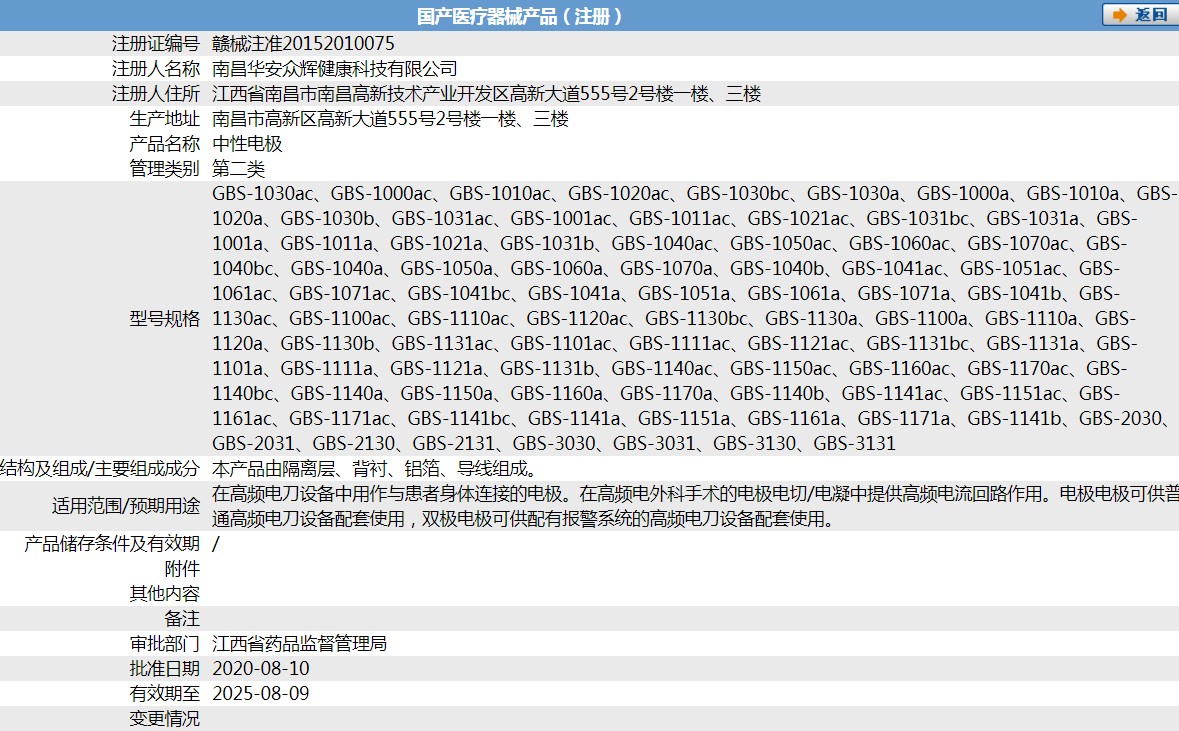
Task: Select approval date 2020-08-10
Action: [261, 668]
